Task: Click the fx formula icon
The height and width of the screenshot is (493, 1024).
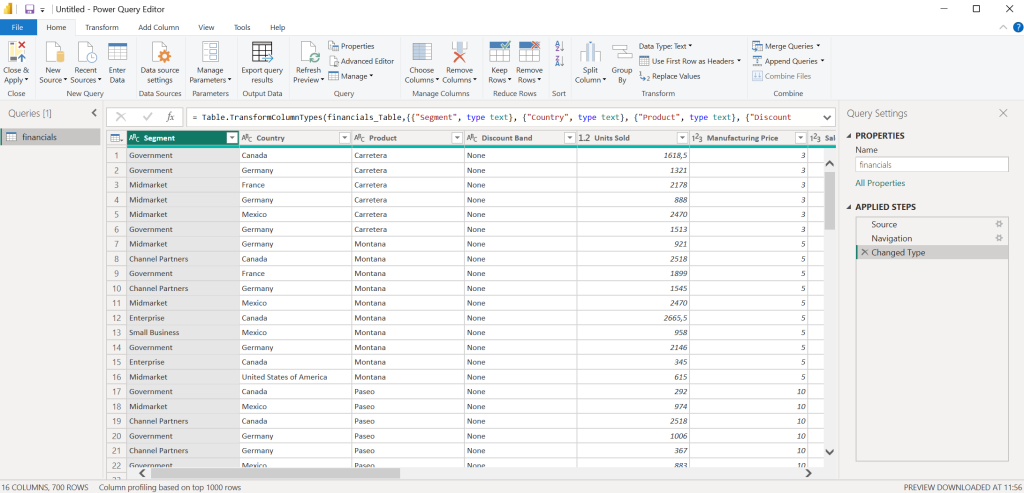Action: [x=170, y=117]
